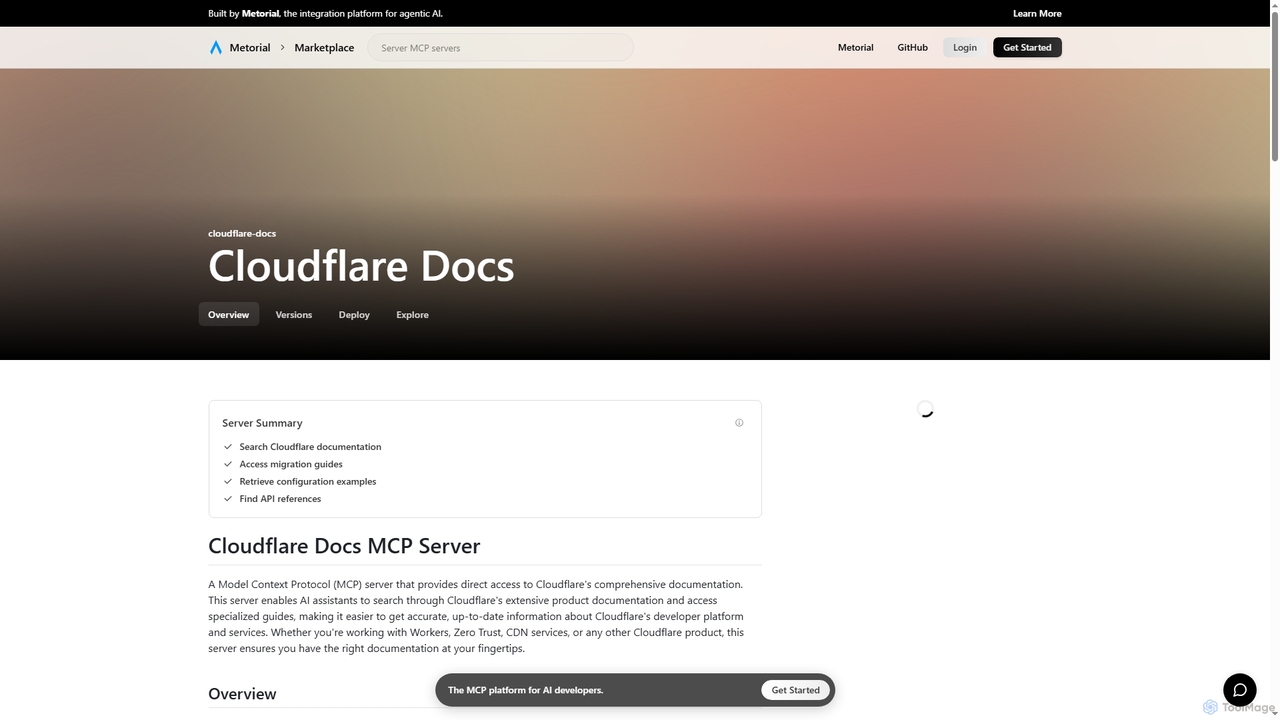Image resolution: width=1280 pixels, height=720 pixels.
Task: Click the Metorial link in top banner
Action: [x=260, y=14]
